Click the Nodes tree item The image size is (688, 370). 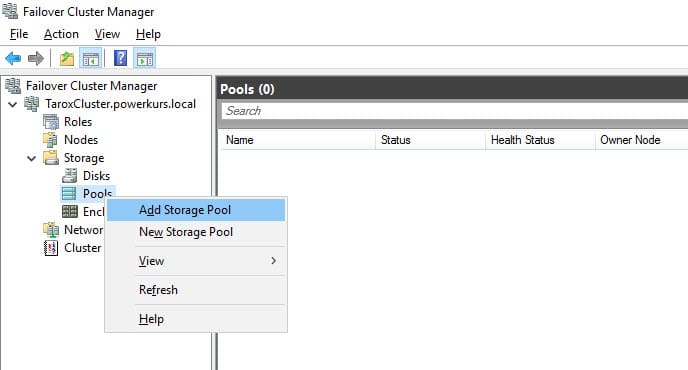[81, 140]
